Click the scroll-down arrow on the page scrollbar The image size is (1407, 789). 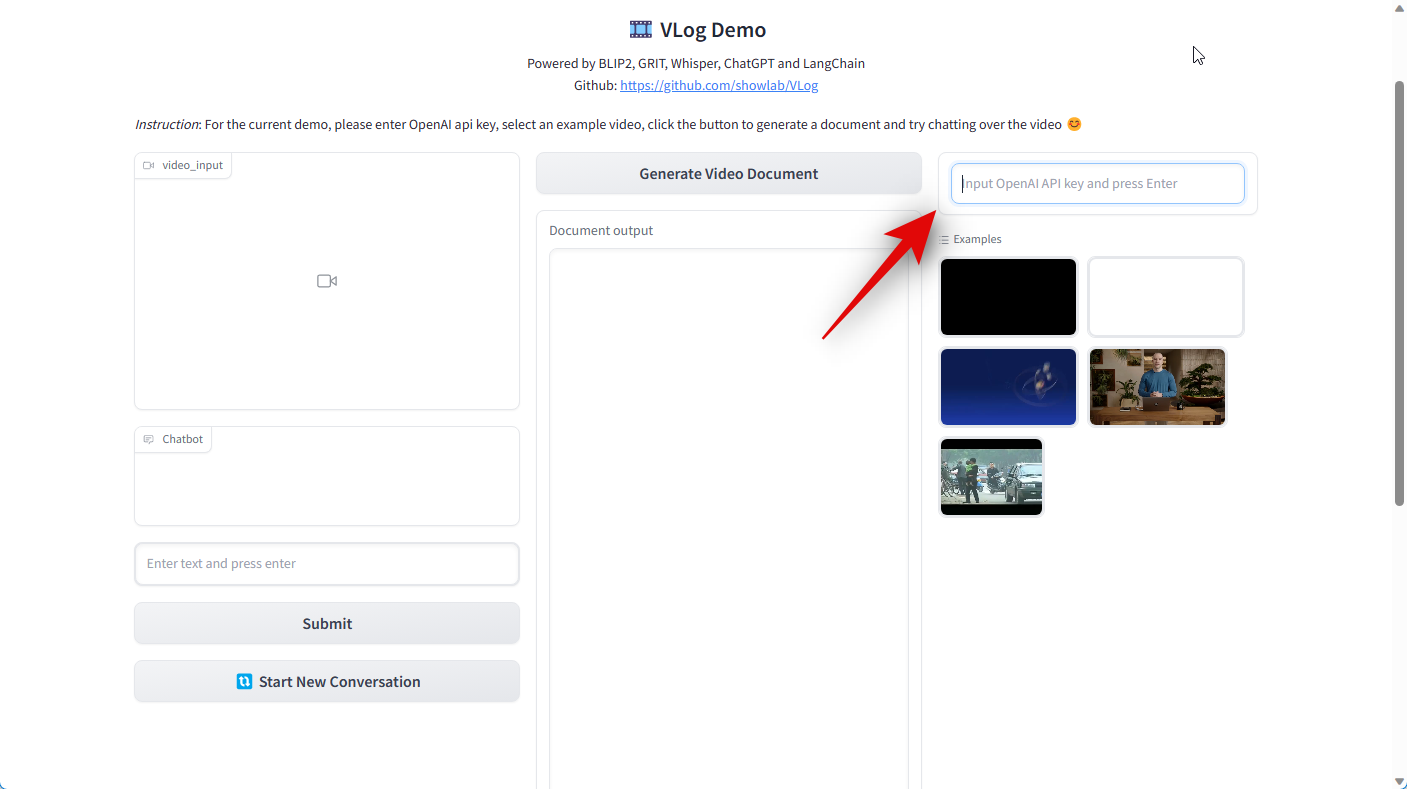click(x=1399, y=781)
